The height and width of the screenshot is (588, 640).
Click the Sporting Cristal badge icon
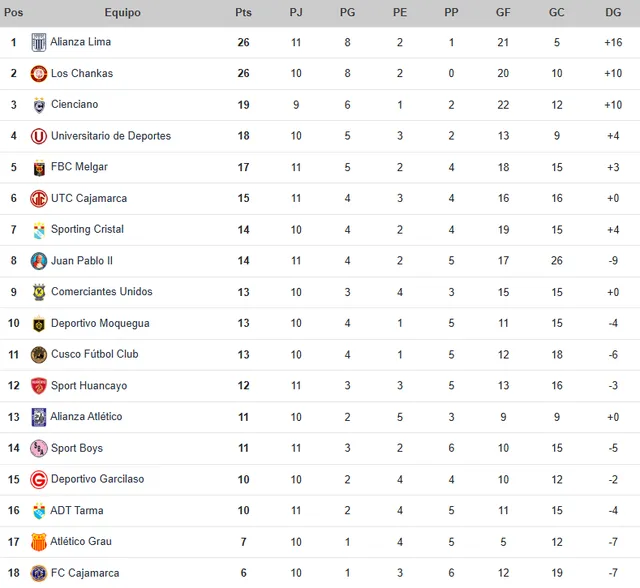click(39, 230)
